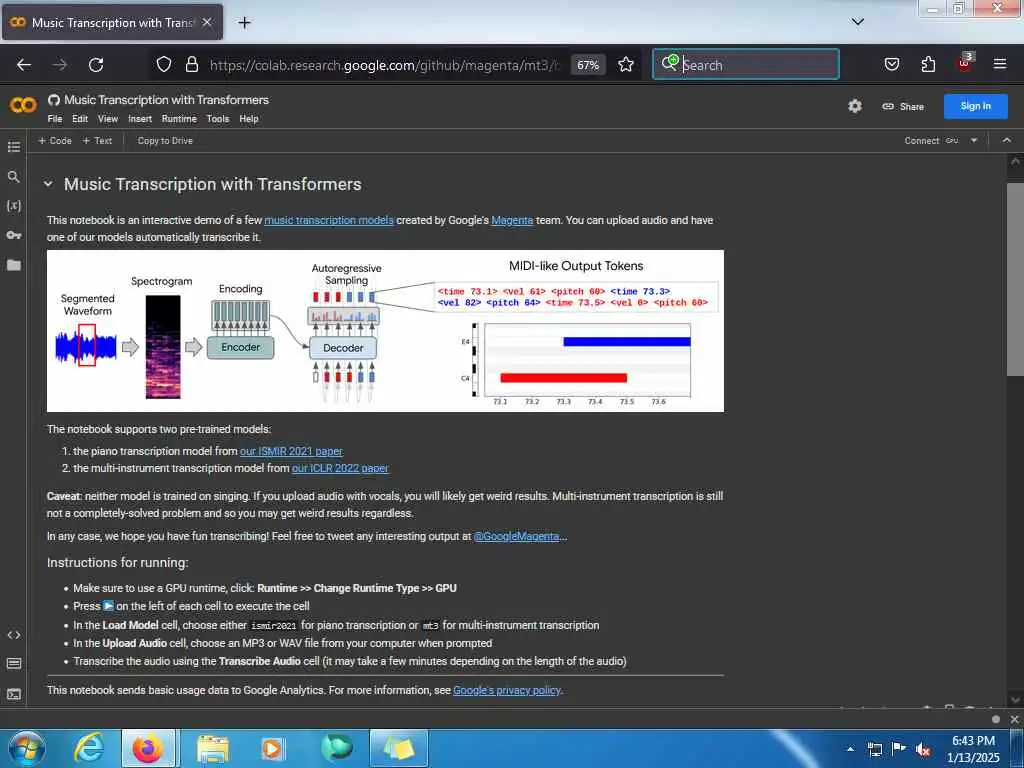The height and width of the screenshot is (768, 1024).
Task: Click the 6:43 PM taskbar clock
Action: point(973,748)
